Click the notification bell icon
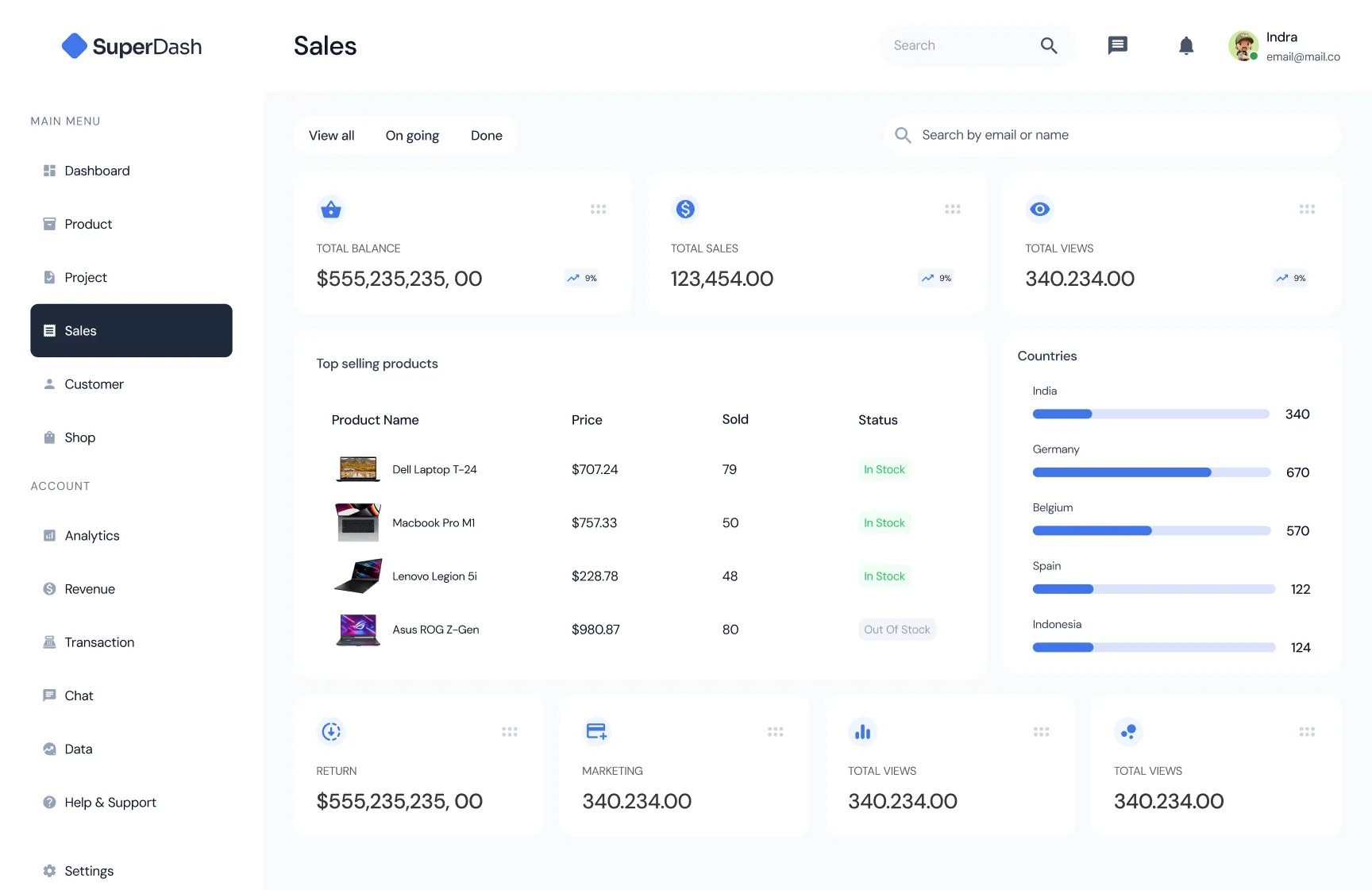 pyautogui.click(x=1185, y=46)
